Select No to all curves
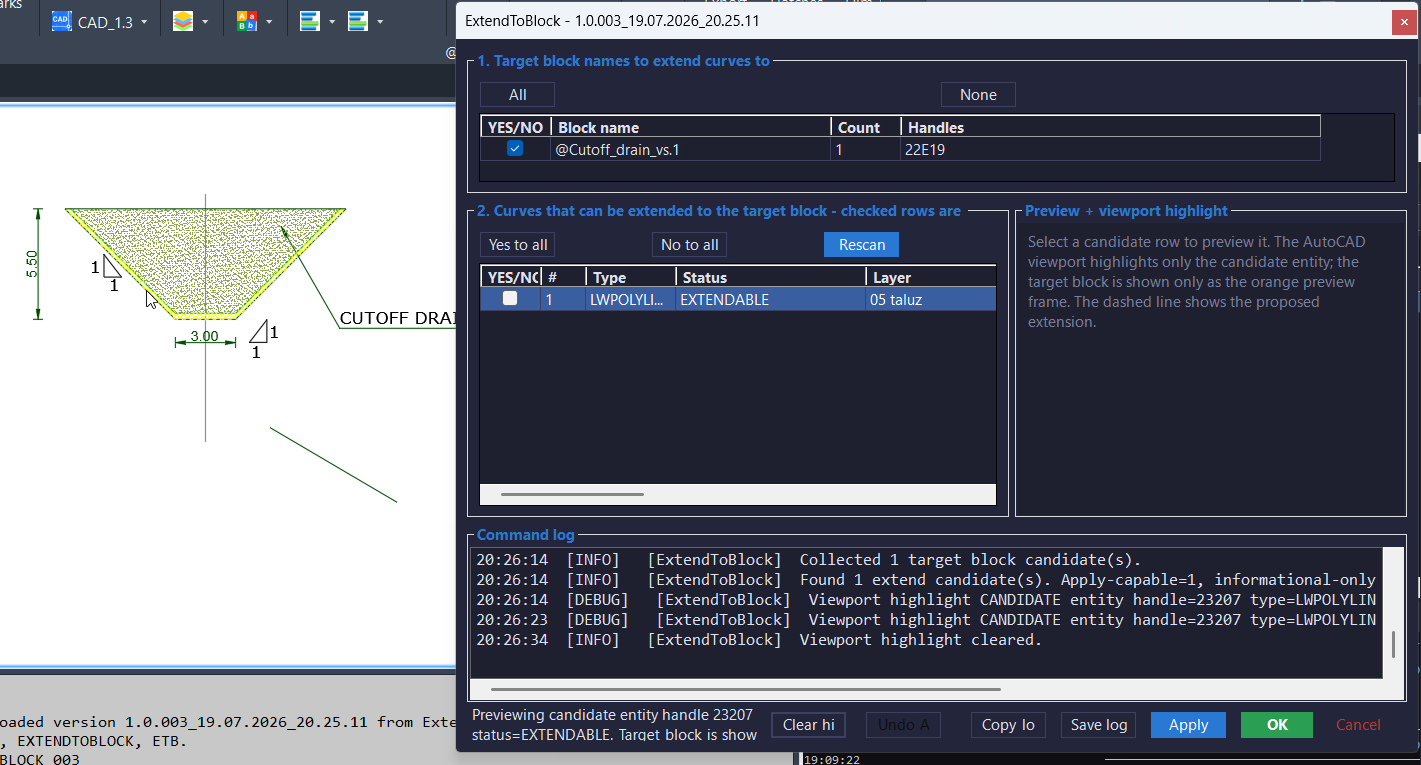 [689, 245]
